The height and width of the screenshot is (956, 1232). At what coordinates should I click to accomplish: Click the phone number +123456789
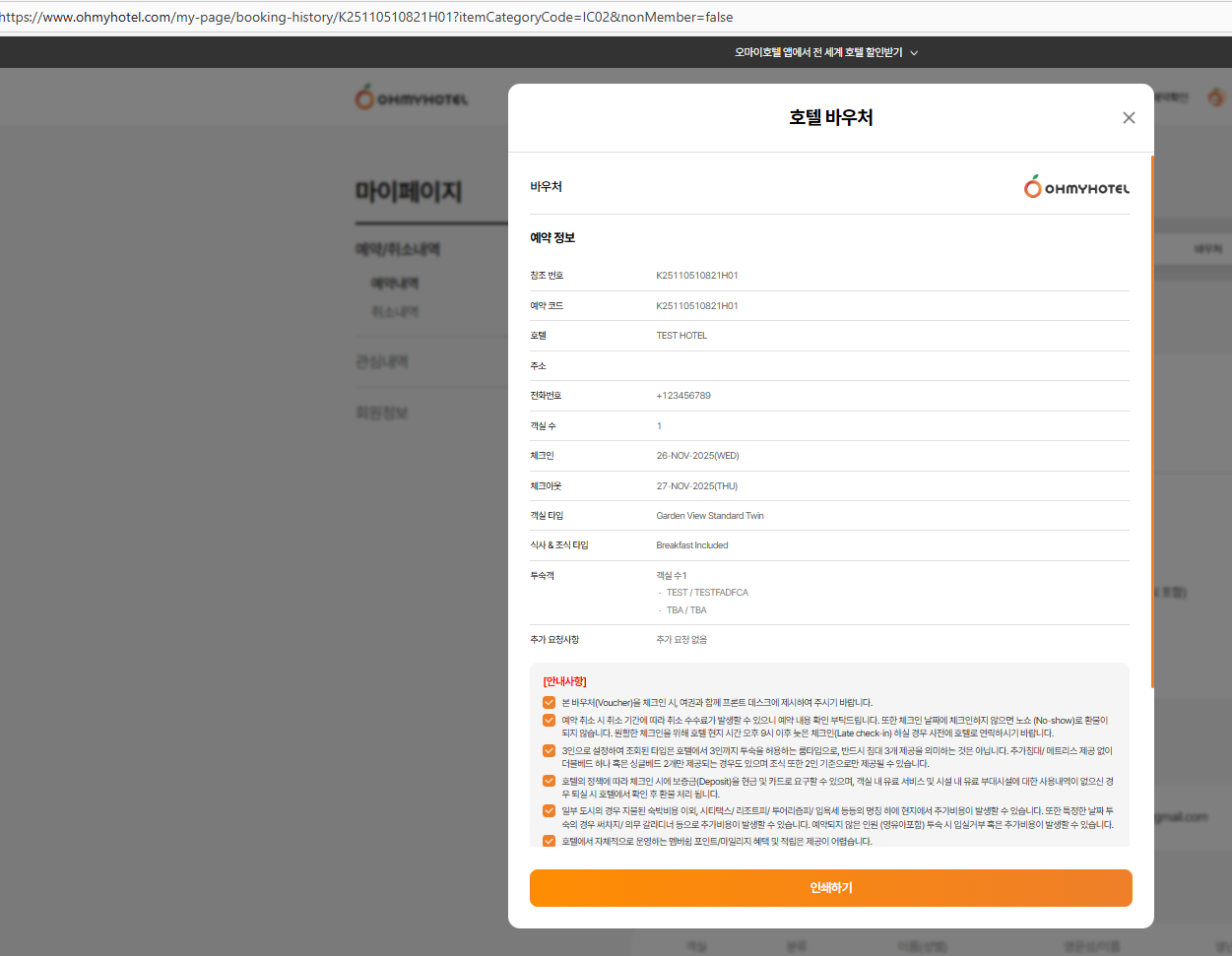683,396
